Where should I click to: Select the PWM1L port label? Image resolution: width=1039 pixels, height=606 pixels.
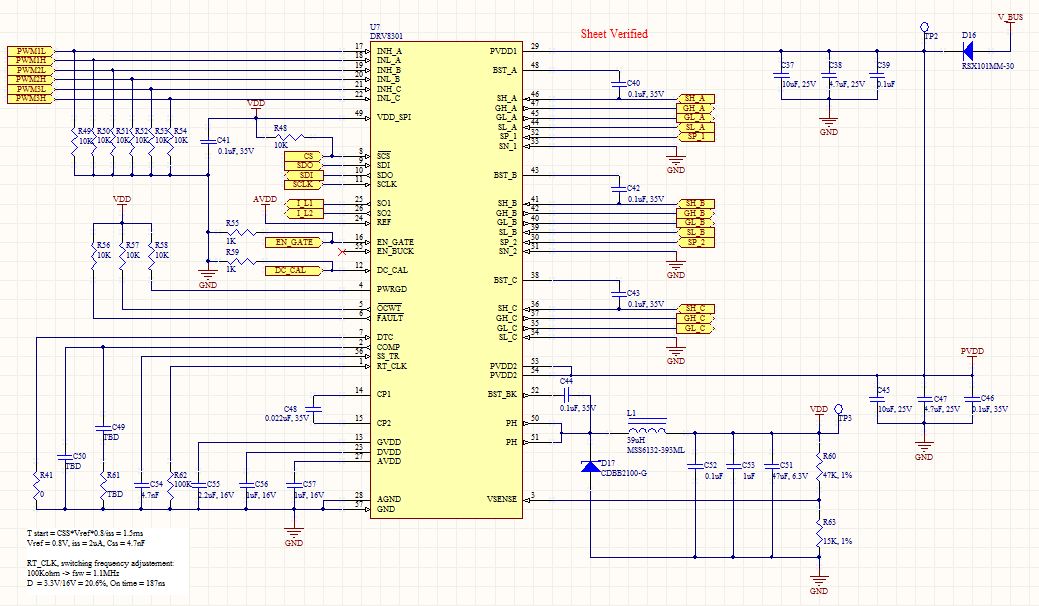pyautogui.click(x=31, y=51)
